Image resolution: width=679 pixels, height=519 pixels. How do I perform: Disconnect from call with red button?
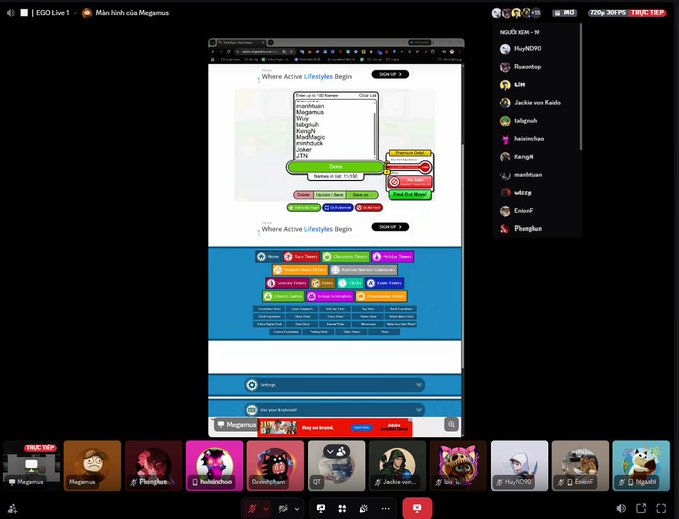coord(417,508)
